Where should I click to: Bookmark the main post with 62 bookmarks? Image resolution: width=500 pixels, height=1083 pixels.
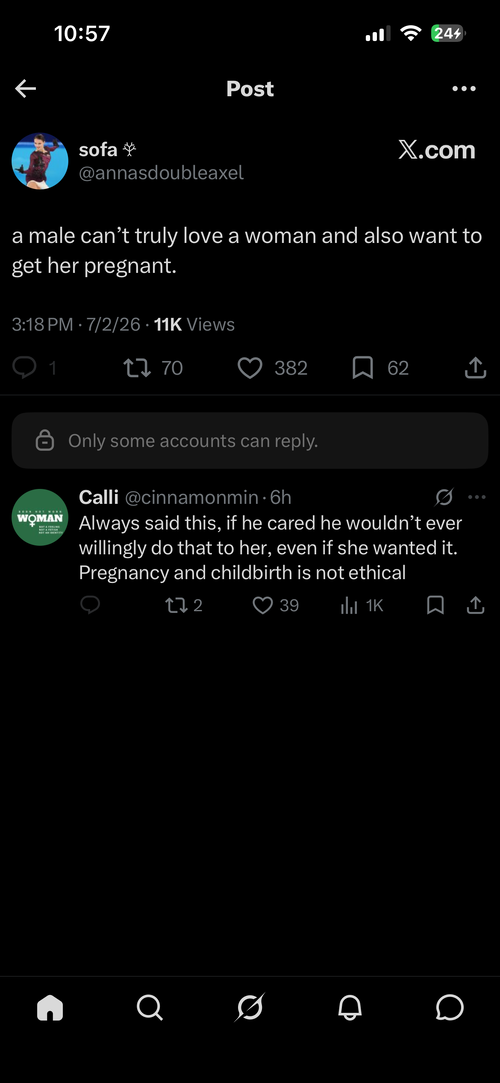click(x=381, y=368)
